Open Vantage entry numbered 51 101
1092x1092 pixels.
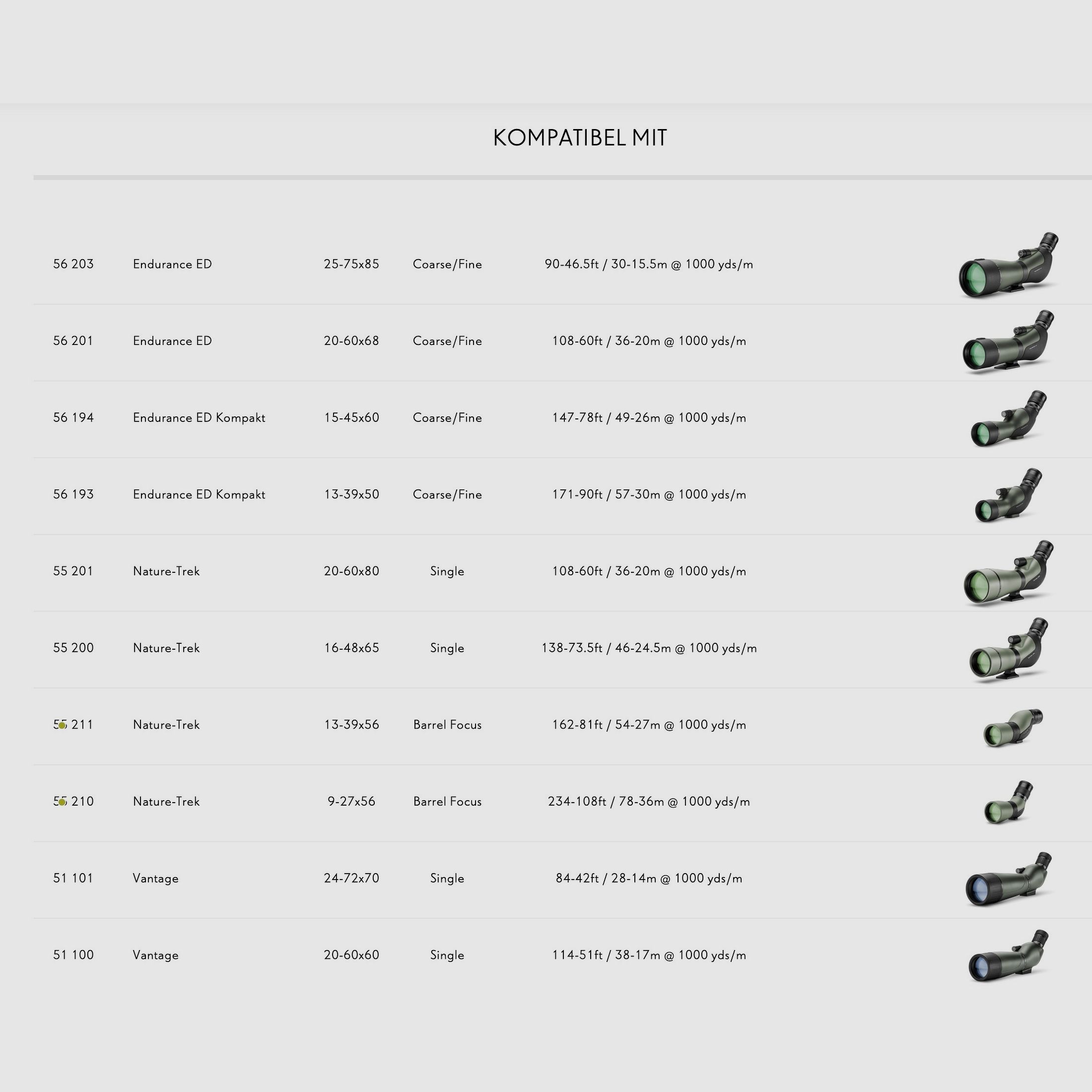tap(73, 879)
